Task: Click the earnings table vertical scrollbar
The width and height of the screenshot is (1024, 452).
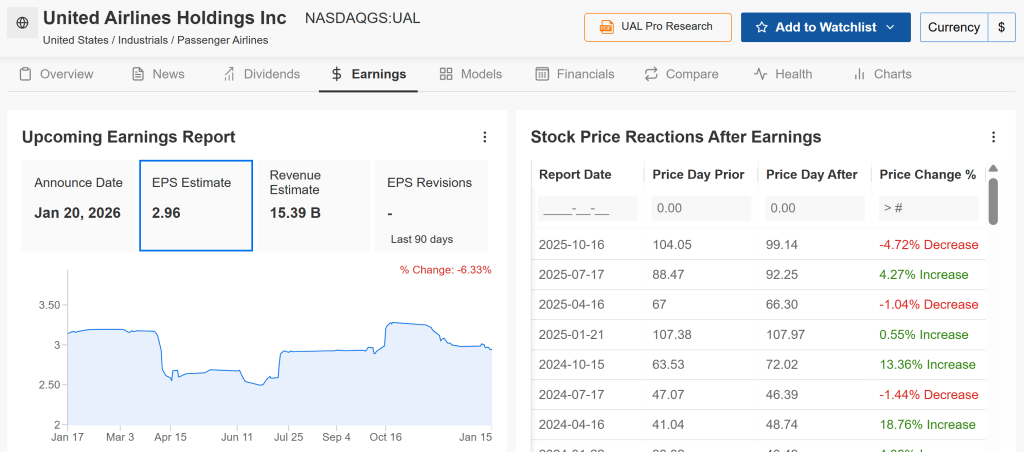Action: click(993, 200)
